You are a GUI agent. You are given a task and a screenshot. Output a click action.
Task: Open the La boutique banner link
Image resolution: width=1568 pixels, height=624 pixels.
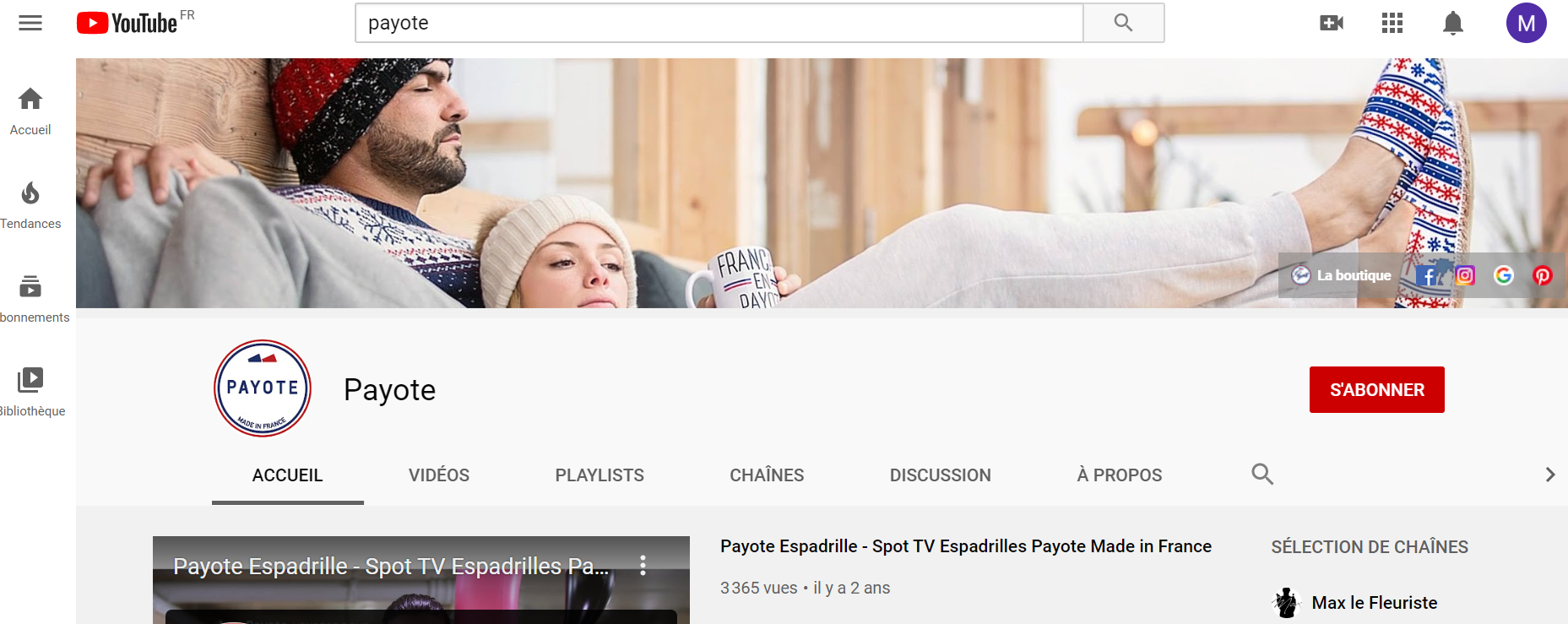pyautogui.click(x=1342, y=275)
